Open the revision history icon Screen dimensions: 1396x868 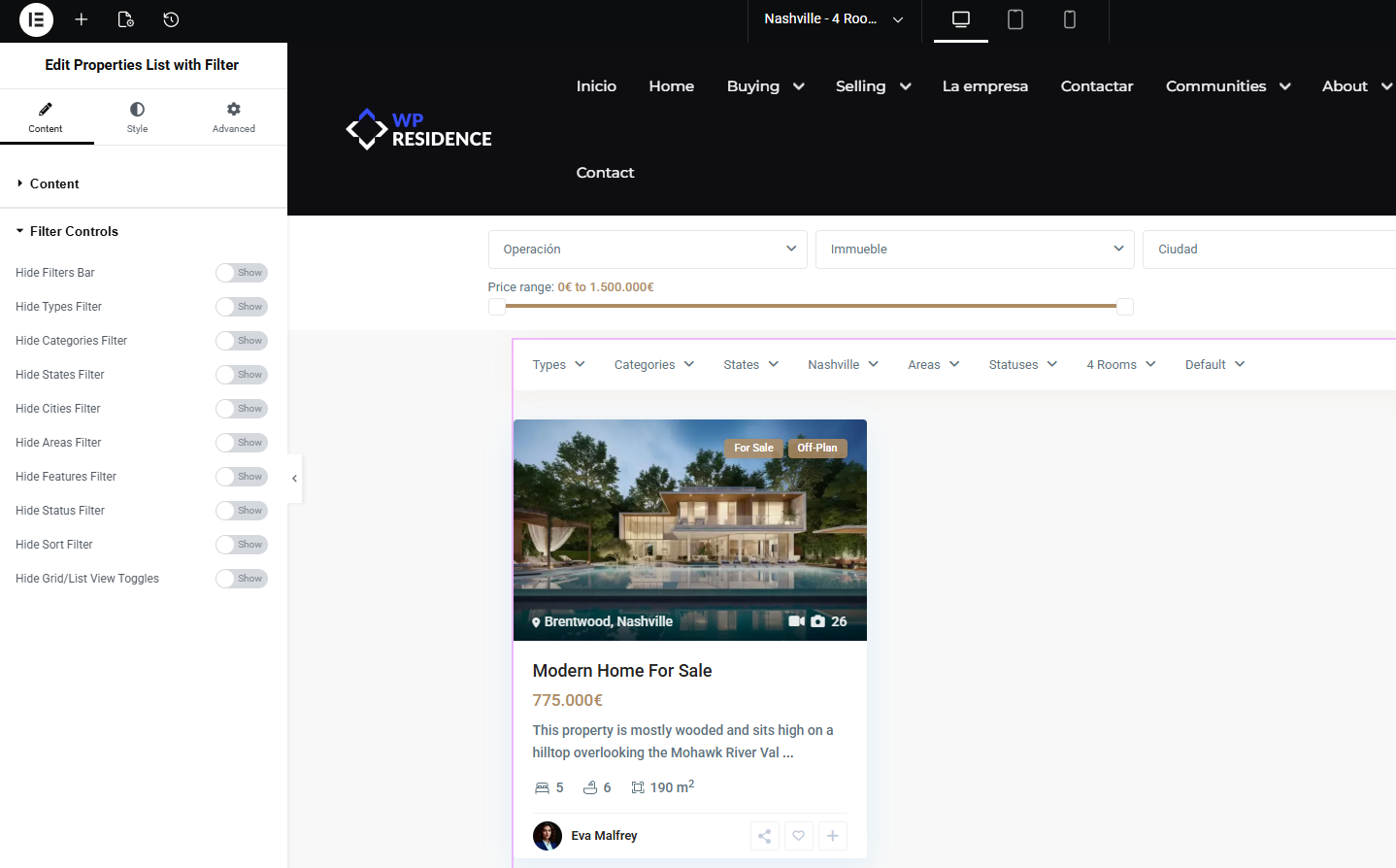coord(171,19)
